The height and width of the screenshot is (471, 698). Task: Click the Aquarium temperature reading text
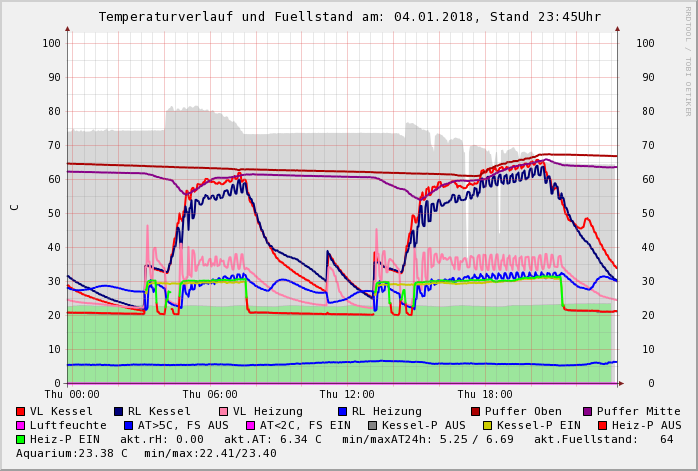tap(73, 453)
